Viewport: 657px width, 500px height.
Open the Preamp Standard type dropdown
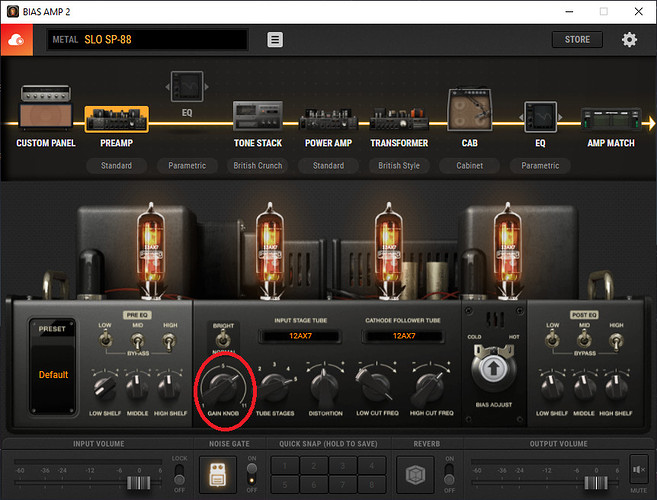[x=116, y=166]
